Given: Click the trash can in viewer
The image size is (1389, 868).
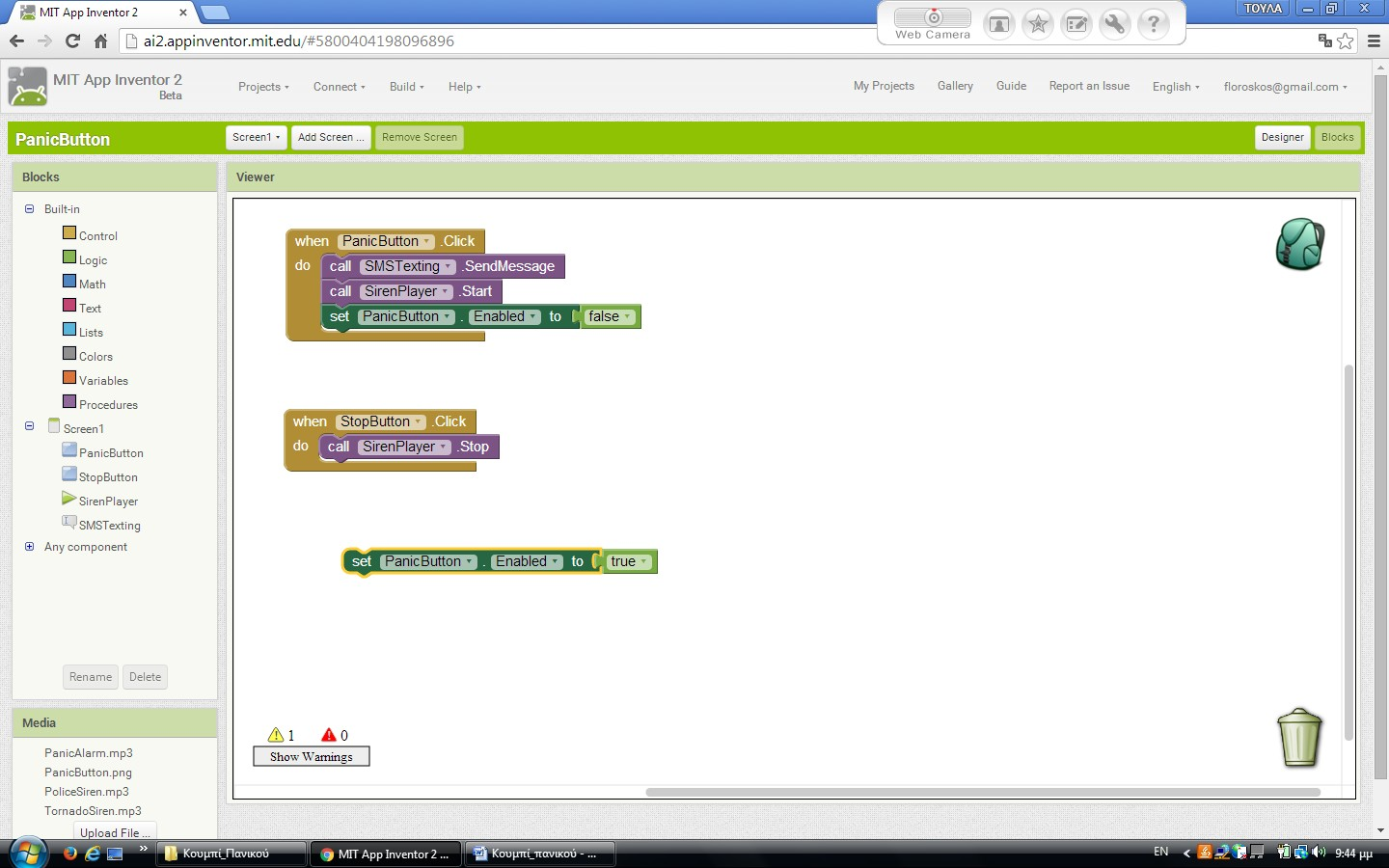Looking at the screenshot, I should [1298, 738].
